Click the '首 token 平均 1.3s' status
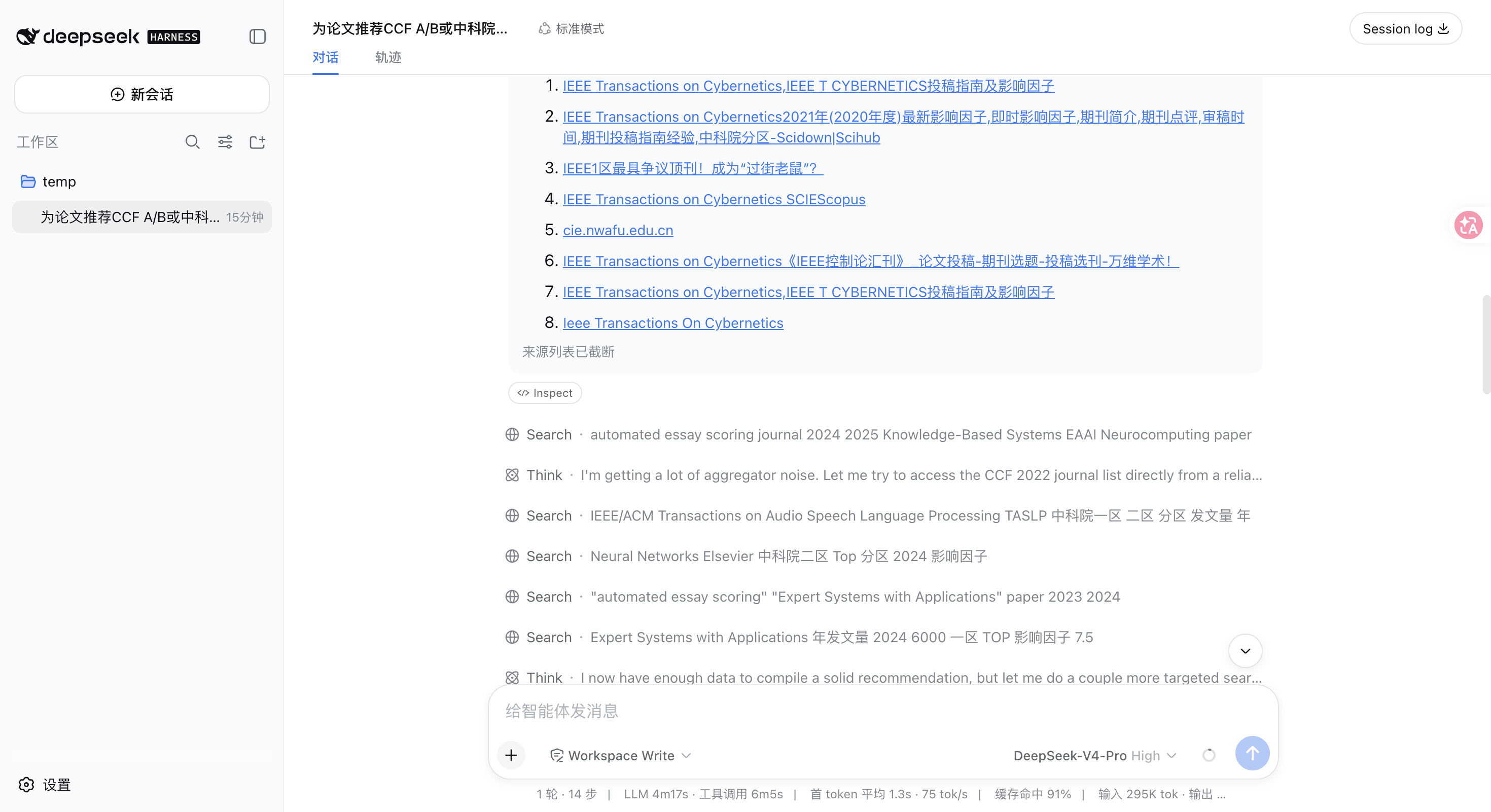 889,794
